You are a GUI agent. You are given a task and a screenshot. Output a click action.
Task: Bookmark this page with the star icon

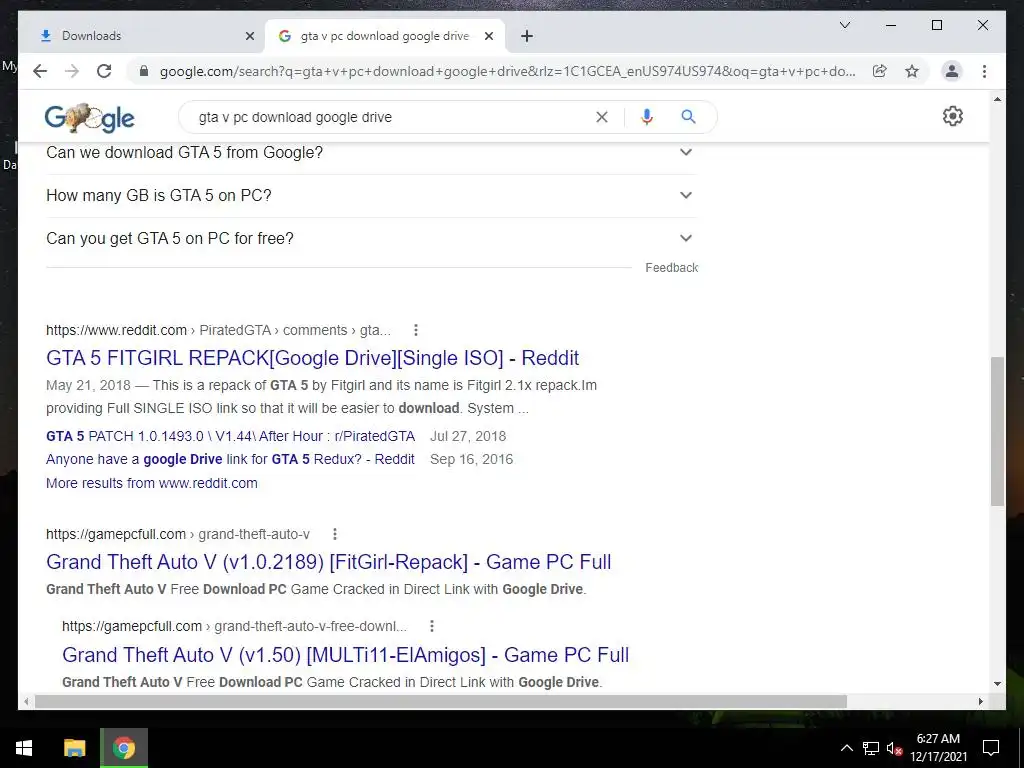pos(912,71)
